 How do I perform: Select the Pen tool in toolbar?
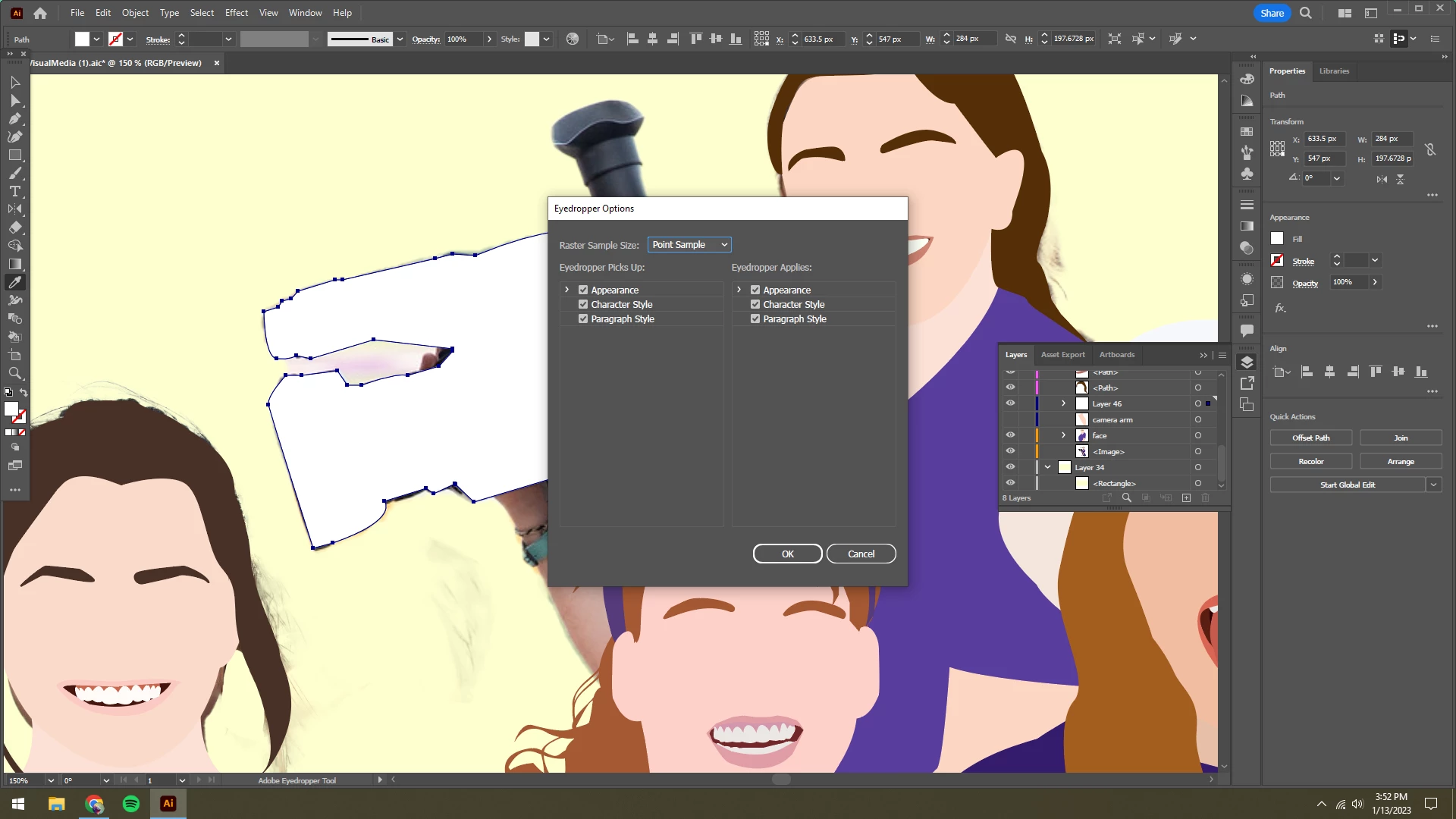[14, 119]
